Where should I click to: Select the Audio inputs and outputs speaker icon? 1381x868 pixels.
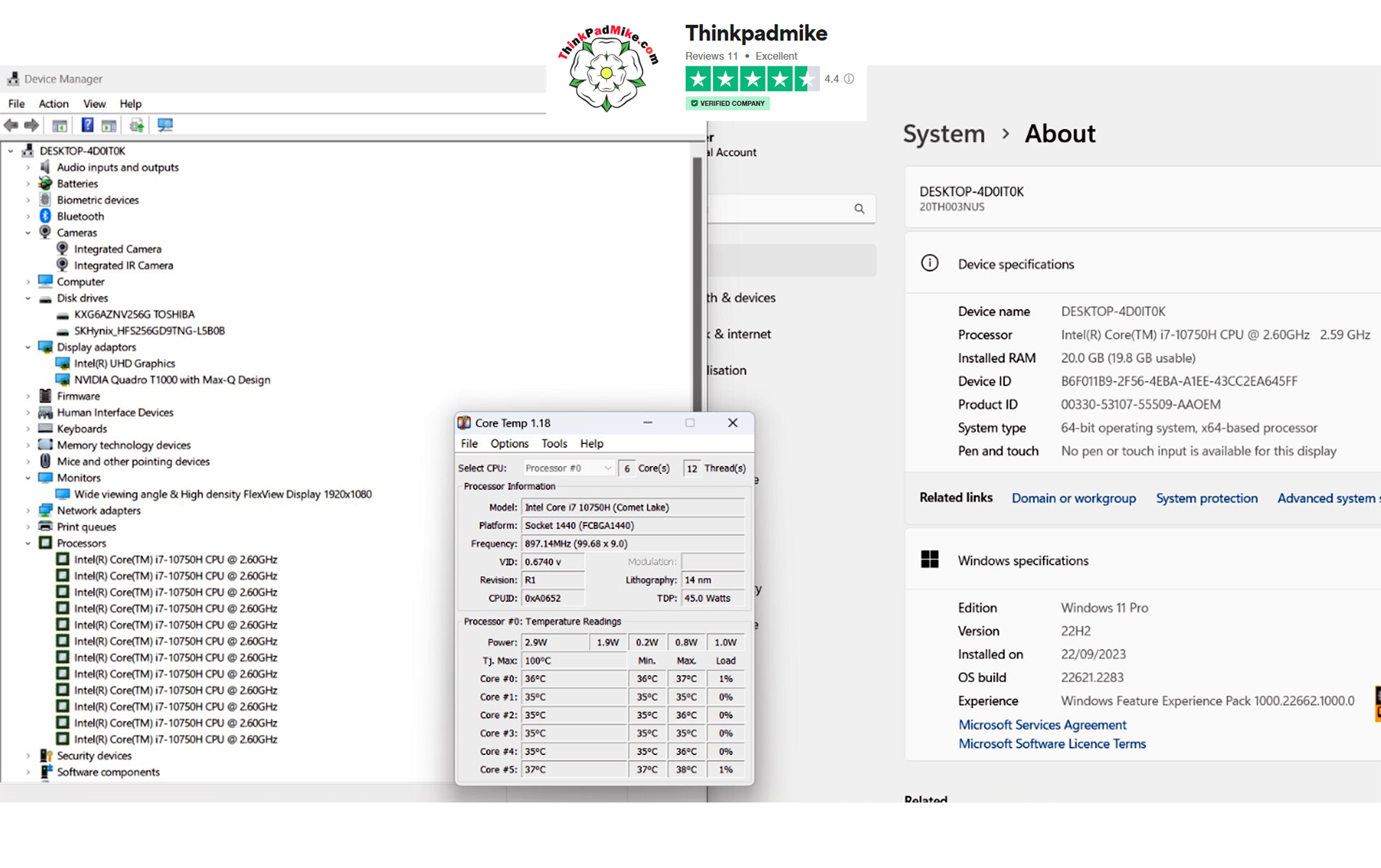coord(45,167)
